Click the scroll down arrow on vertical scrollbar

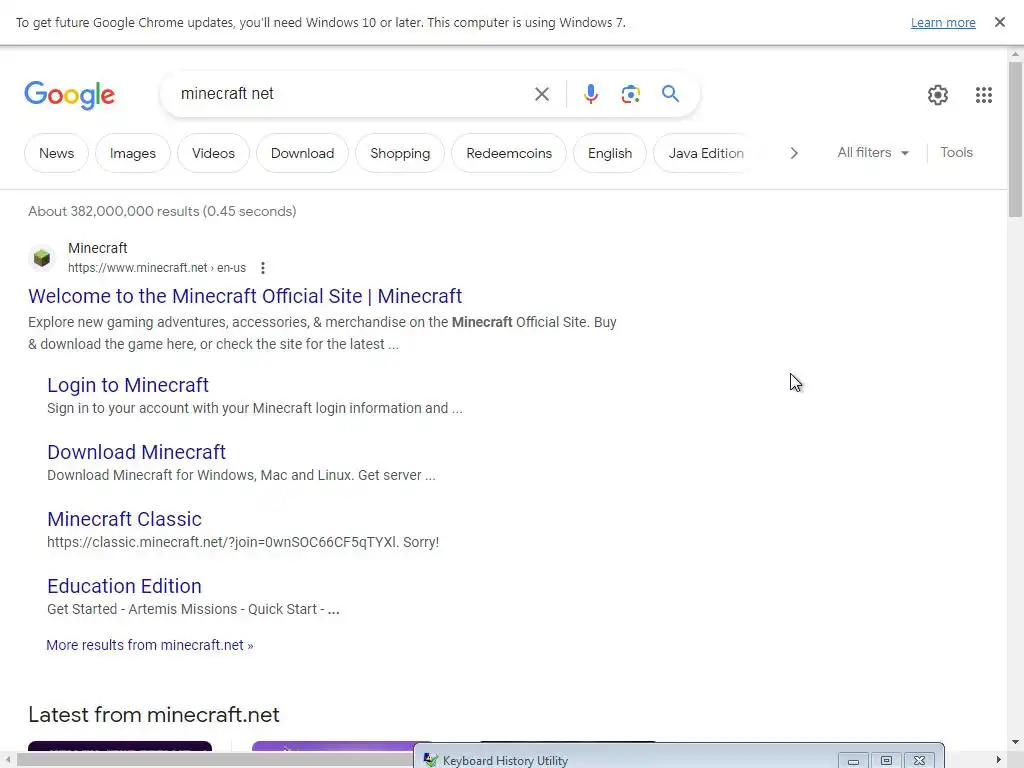tap(1016, 743)
